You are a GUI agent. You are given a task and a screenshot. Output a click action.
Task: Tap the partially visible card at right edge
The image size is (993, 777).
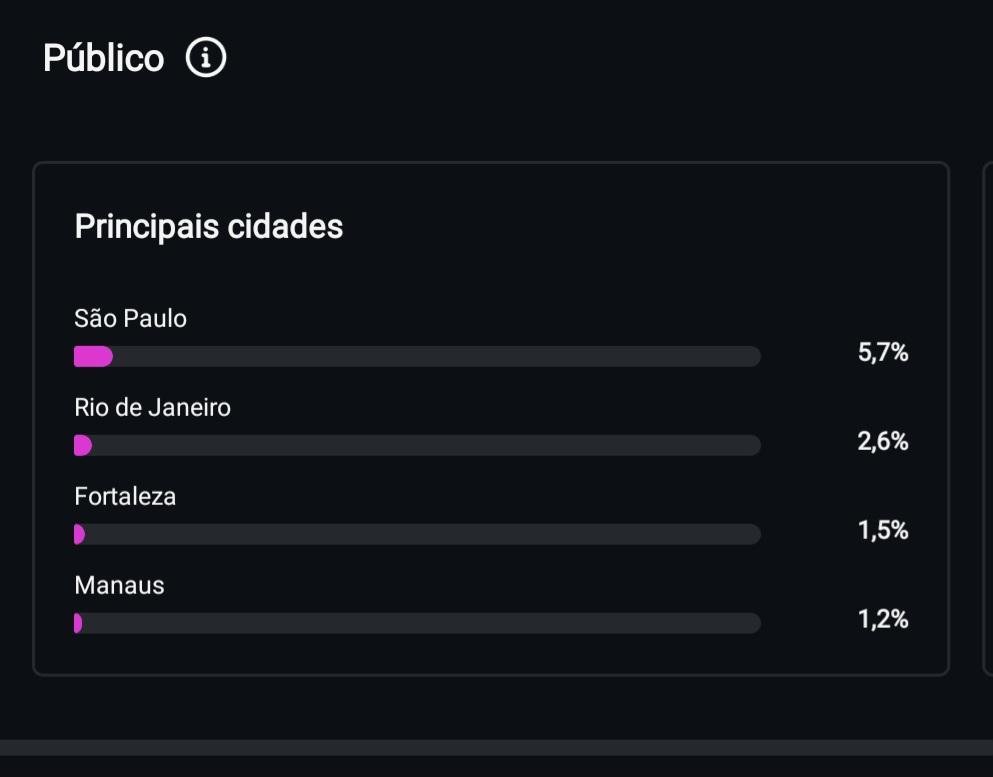pyautogui.click(x=987, y=418)
